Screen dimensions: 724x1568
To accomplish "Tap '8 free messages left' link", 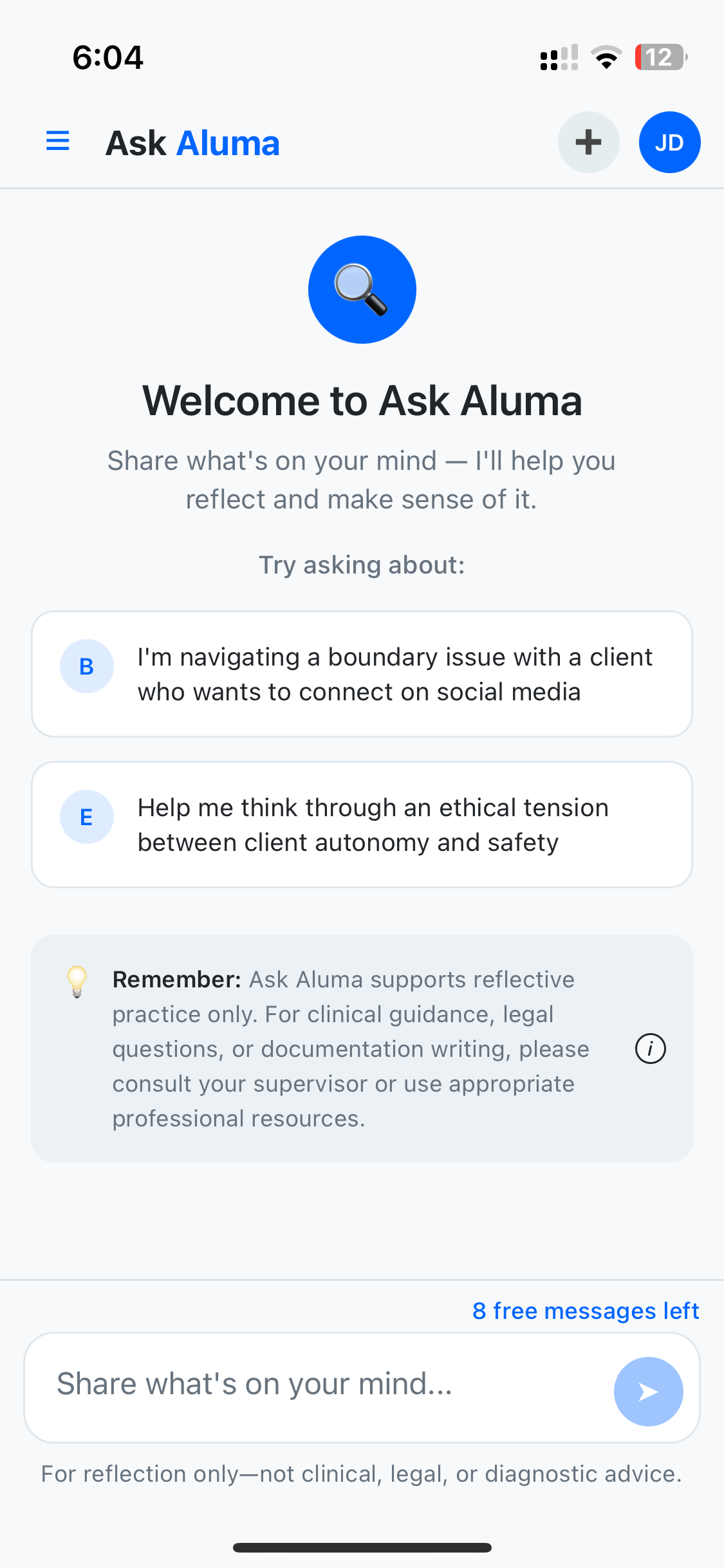I will click(x=586, y=1311).
